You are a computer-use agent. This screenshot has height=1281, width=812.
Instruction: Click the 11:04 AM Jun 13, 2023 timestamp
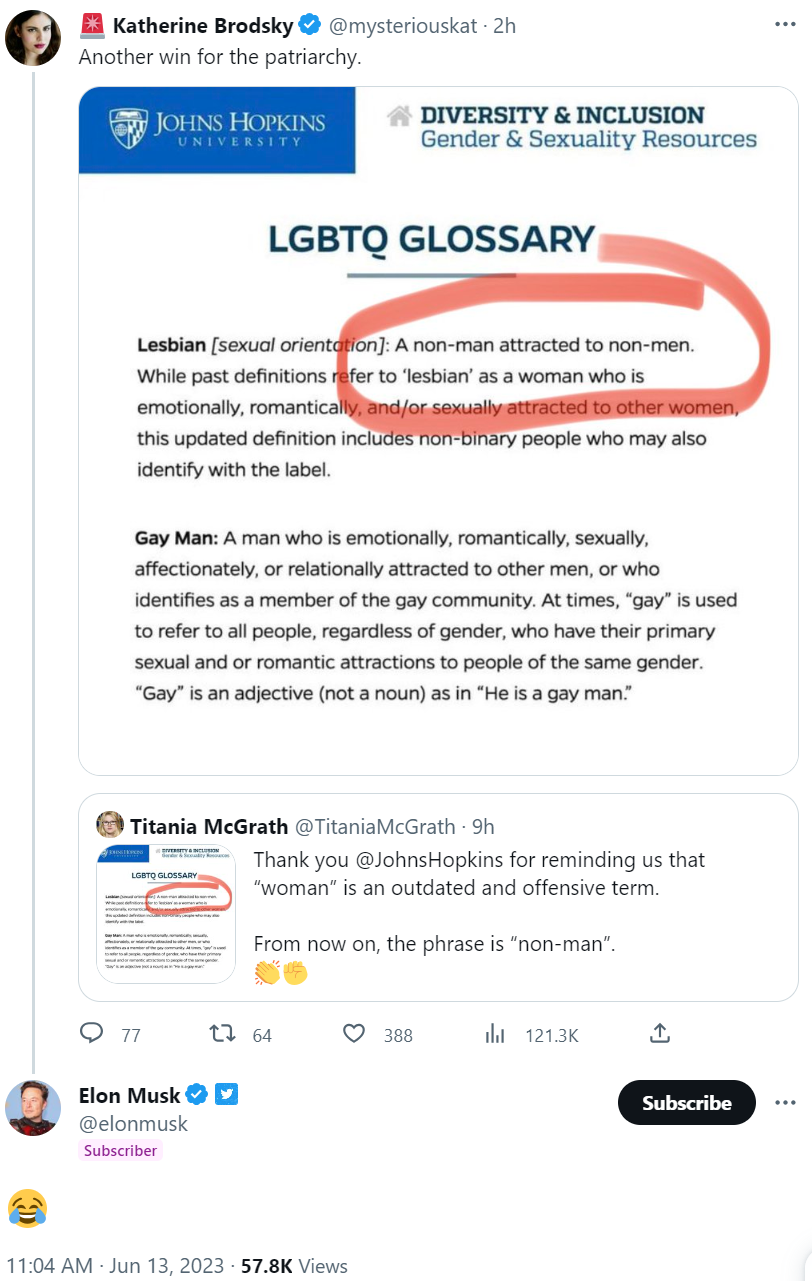point(114,1266)
